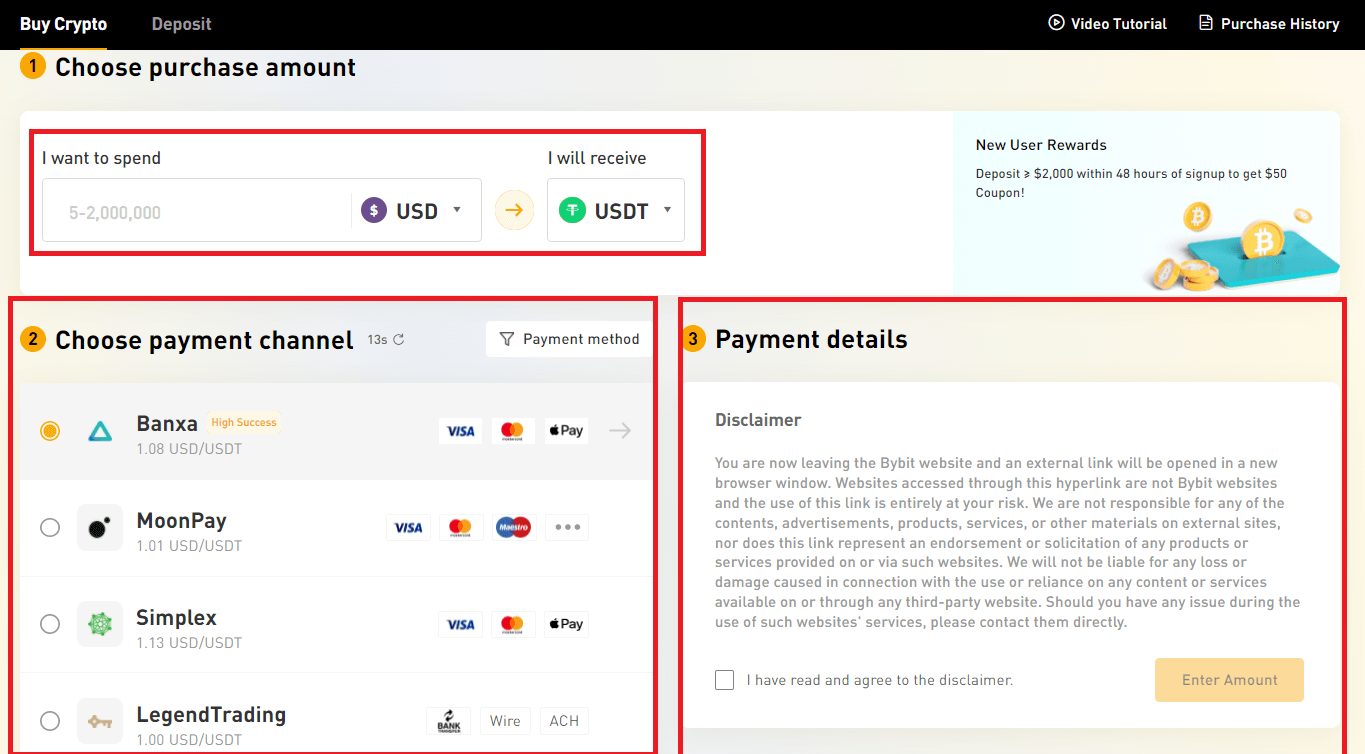1365x754 pixels.
Task: Switch to the Deposit tab
Action: (x=181, y=23)
